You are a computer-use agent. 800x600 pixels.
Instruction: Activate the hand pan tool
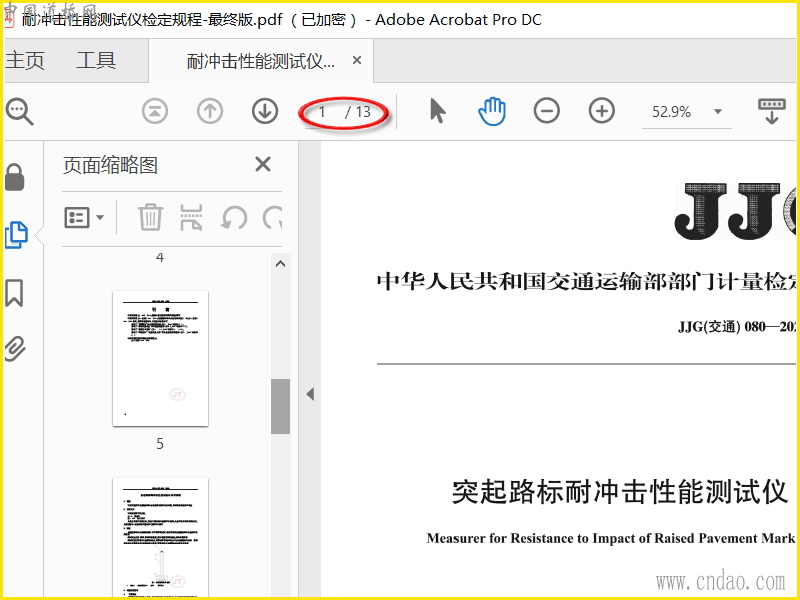(x=492, y=111)
